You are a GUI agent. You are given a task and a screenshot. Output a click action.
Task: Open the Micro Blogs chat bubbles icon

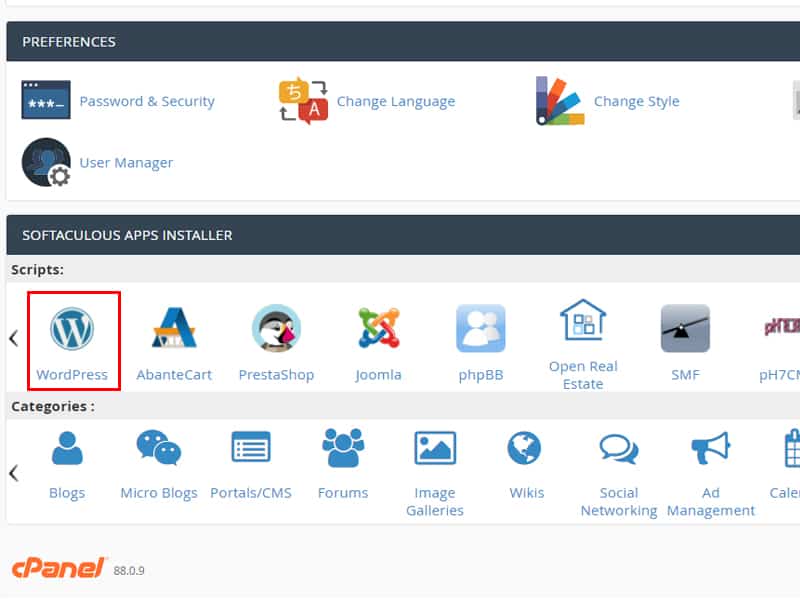[x=159, y=447]
